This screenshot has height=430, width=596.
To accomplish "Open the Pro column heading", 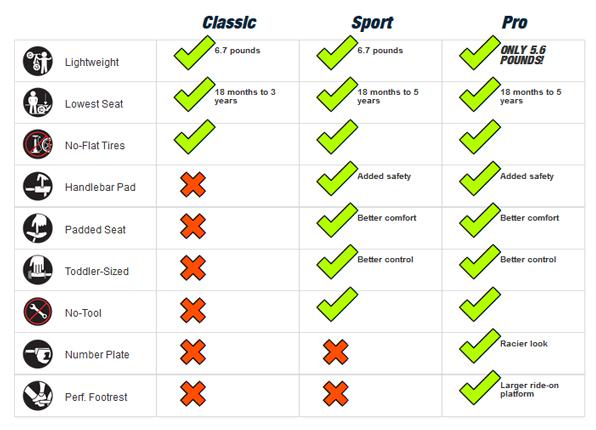I will click(515, 22).
